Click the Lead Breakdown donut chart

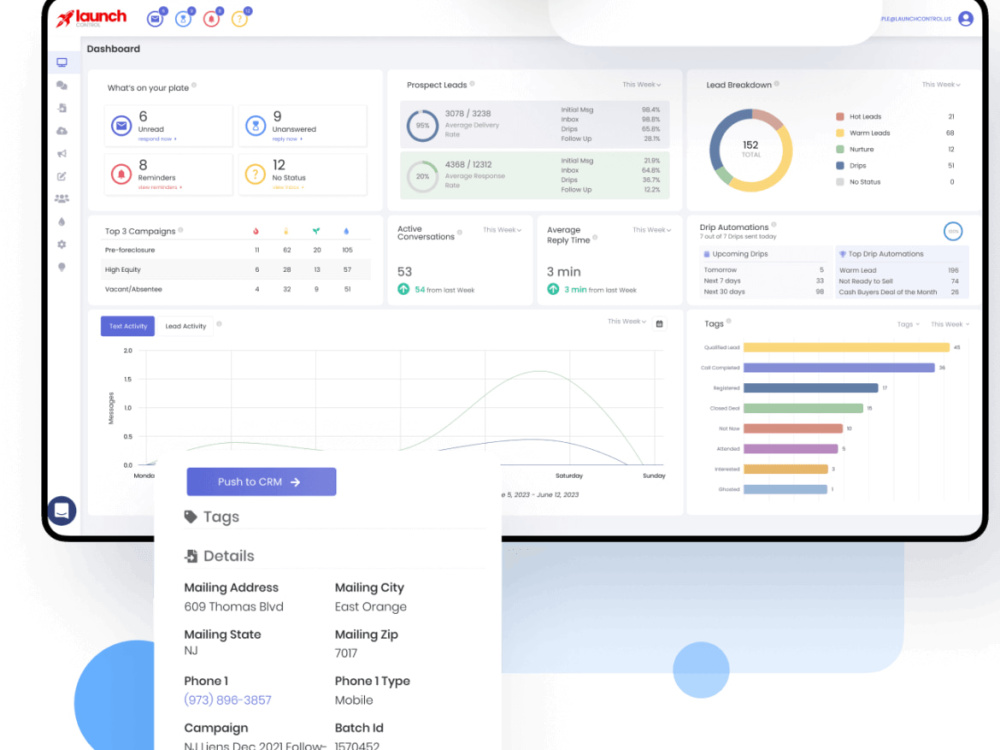click(x=751, y=150)
